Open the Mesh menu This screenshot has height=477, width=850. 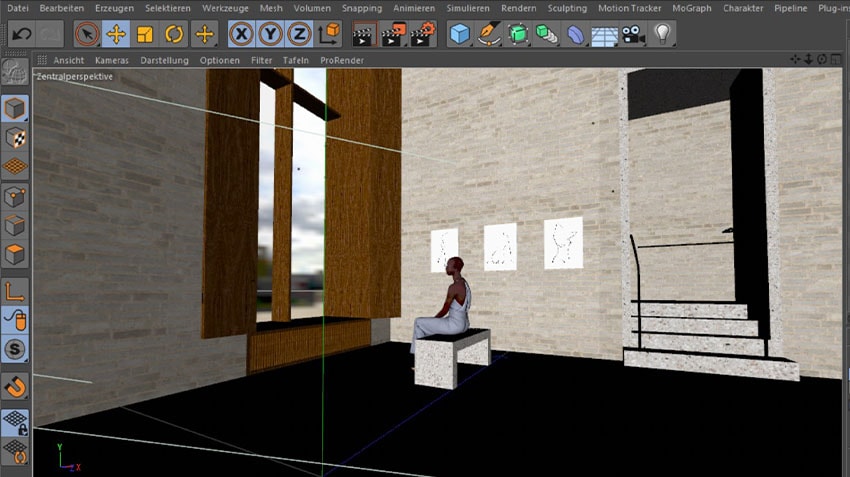[271, 8]
